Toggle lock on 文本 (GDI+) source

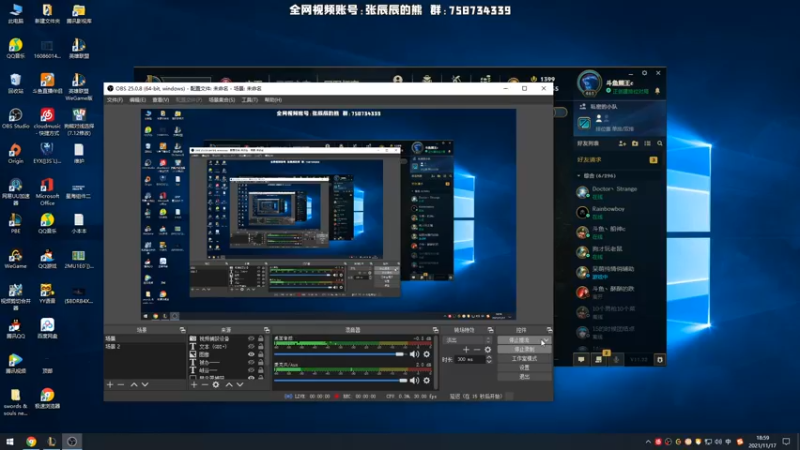coord(261,346)
